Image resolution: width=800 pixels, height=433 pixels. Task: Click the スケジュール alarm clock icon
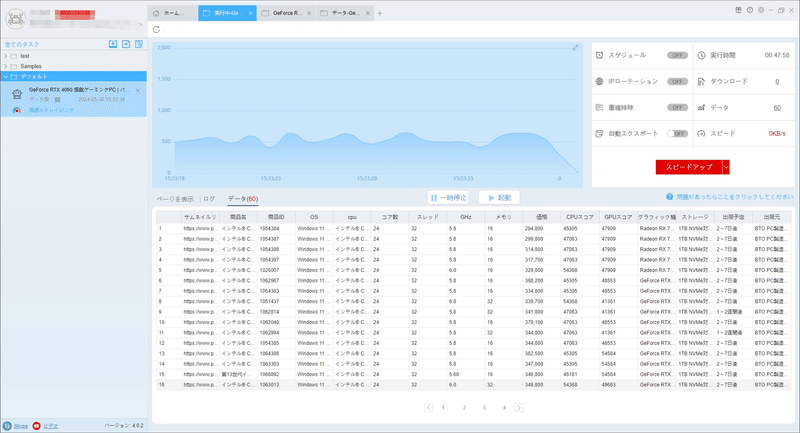pyautogui.click(x=599, y=55)
